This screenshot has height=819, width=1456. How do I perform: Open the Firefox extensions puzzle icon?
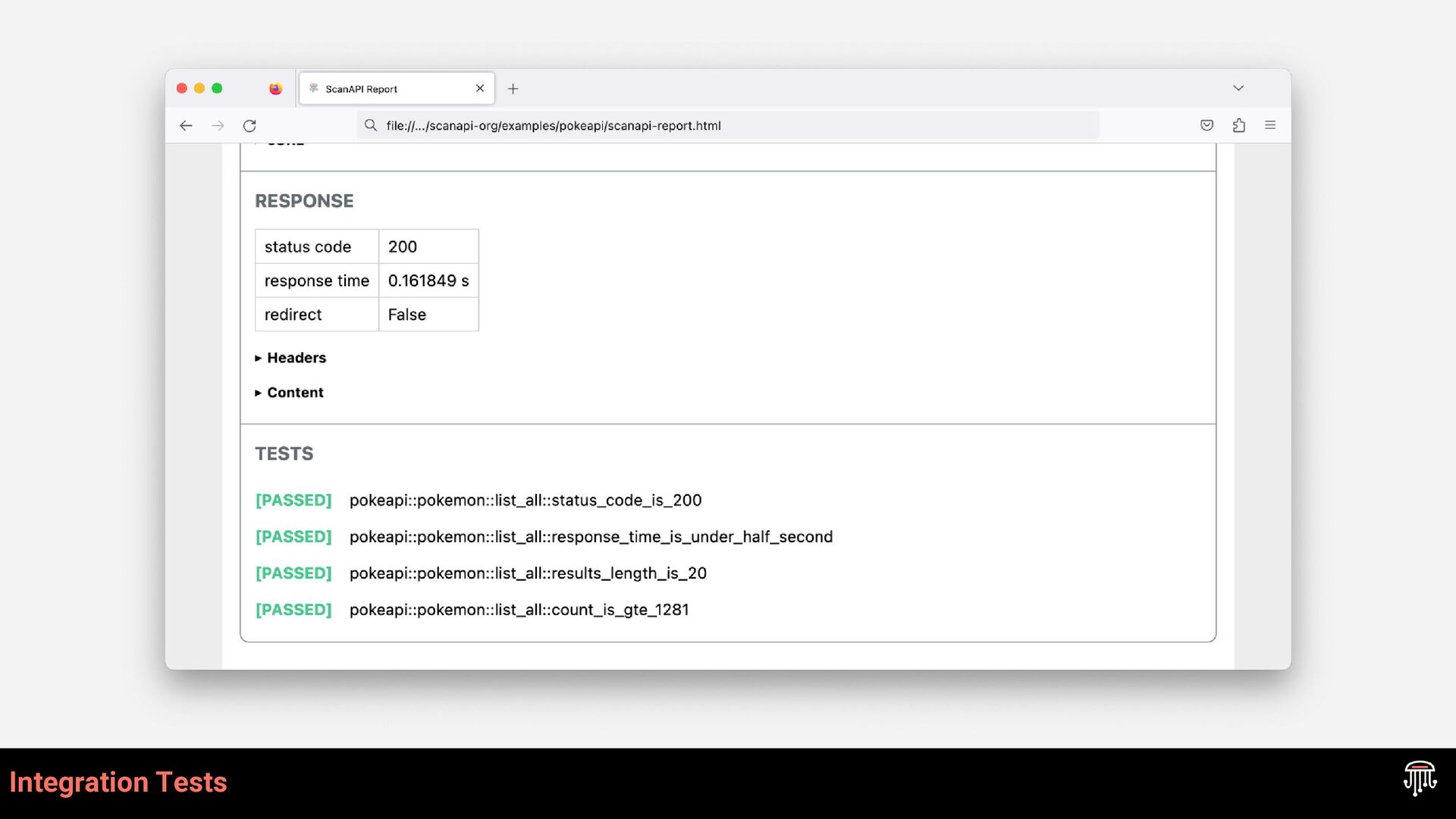pyautogui.click(x=1238, y=126)
